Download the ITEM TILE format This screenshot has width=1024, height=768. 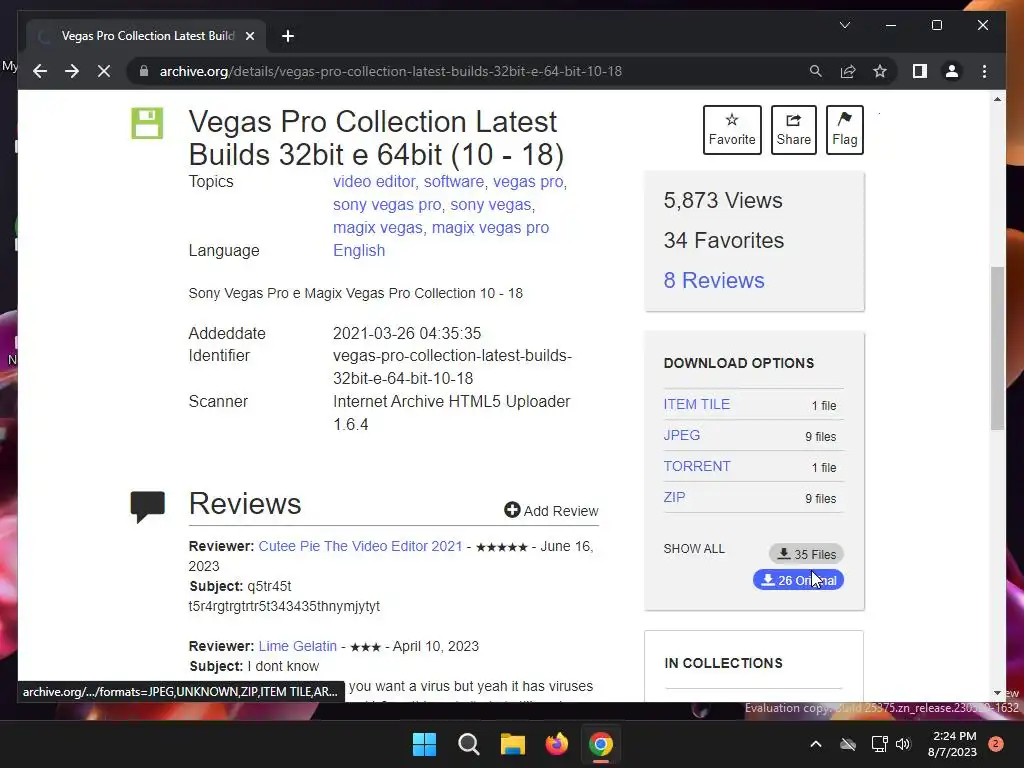[x=696, y=404]
